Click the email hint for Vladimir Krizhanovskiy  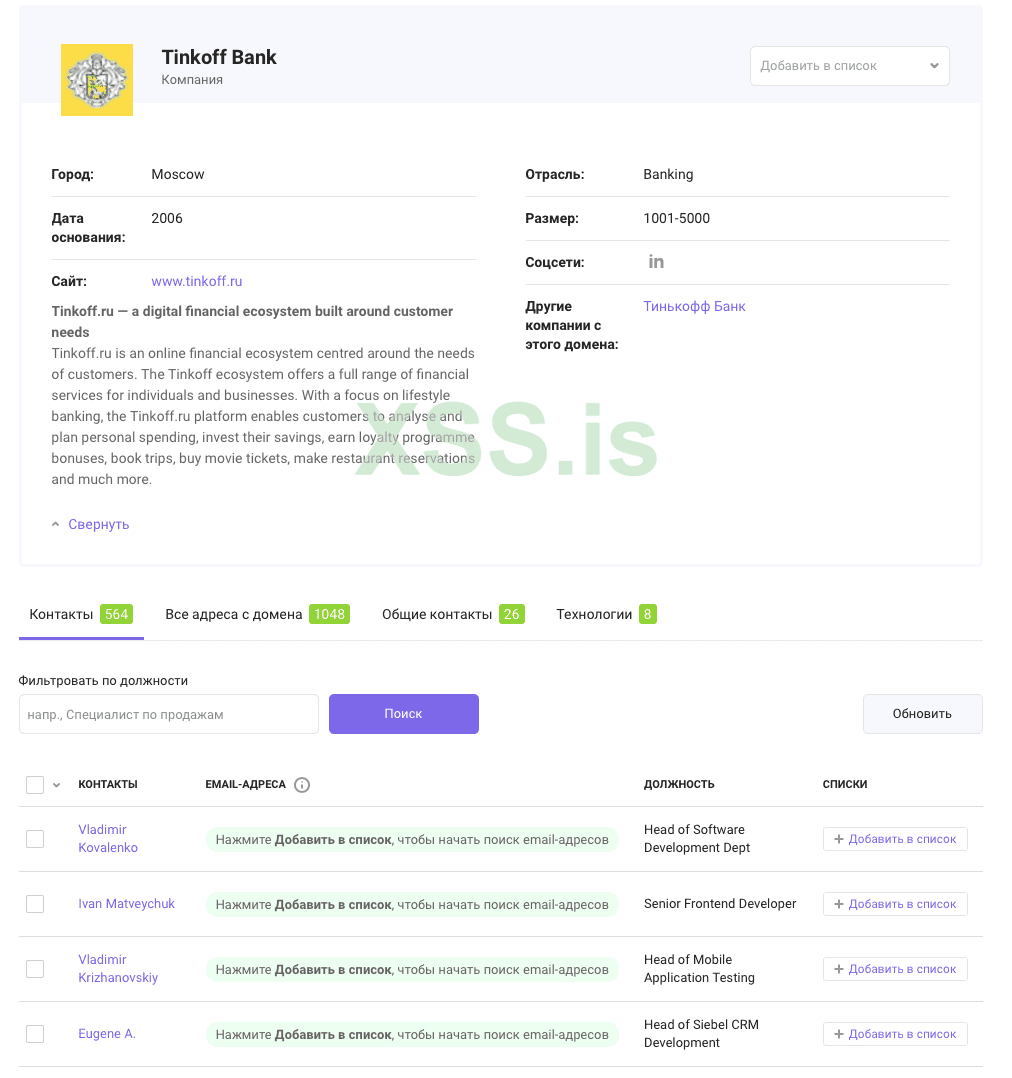pos(412,969)
